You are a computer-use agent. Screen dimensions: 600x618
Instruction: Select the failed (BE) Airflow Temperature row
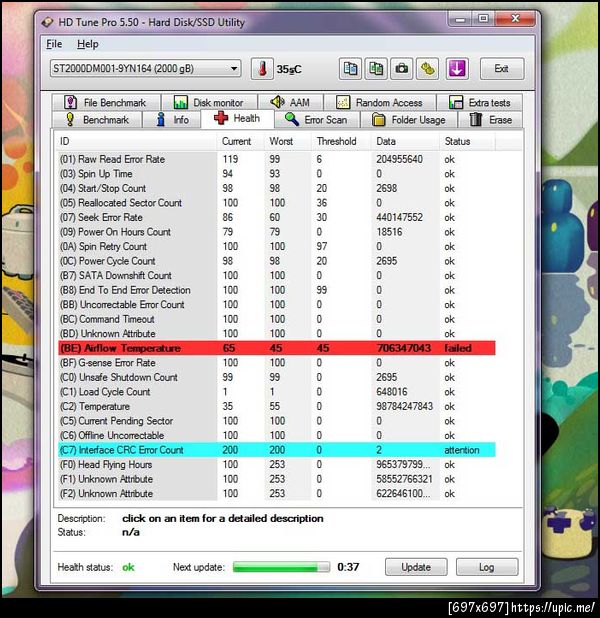coord(277,348)
